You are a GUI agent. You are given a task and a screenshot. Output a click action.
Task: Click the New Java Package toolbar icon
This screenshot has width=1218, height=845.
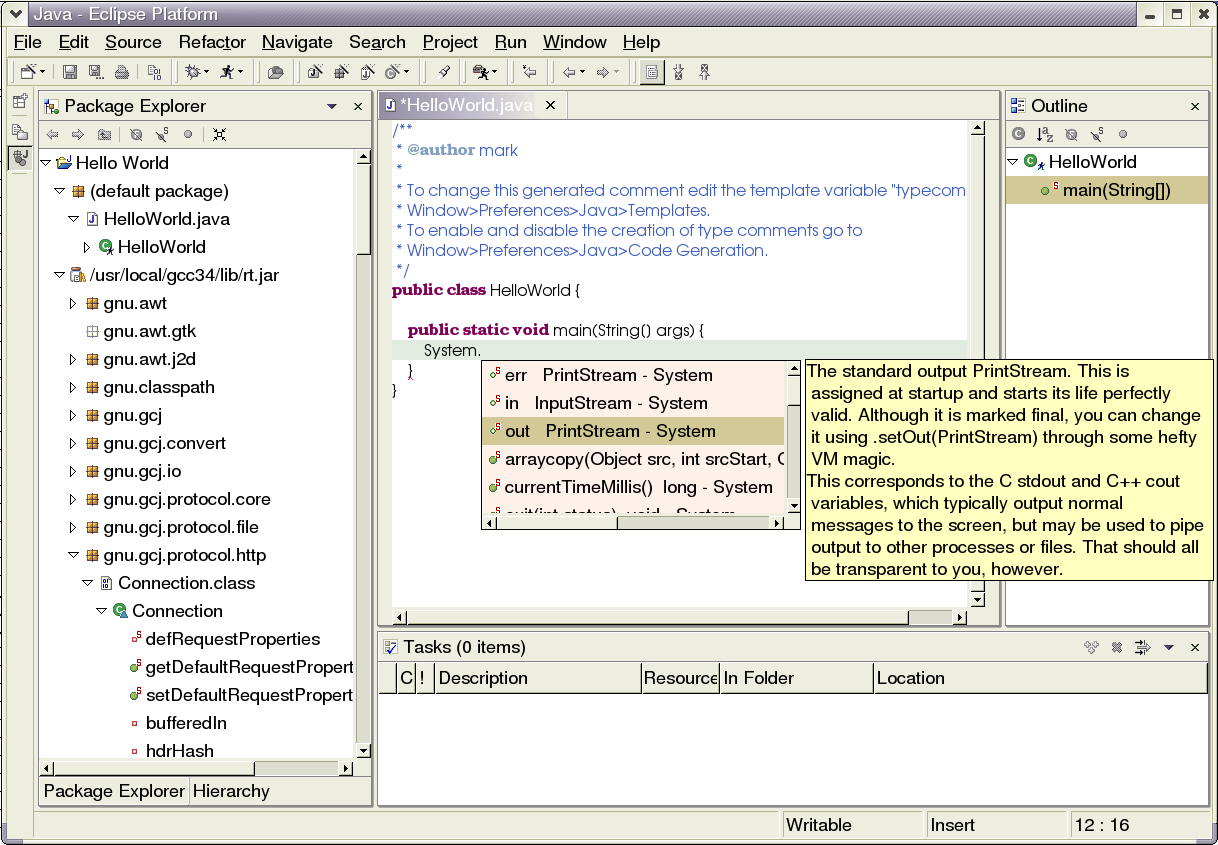click(x=341, y=72)
